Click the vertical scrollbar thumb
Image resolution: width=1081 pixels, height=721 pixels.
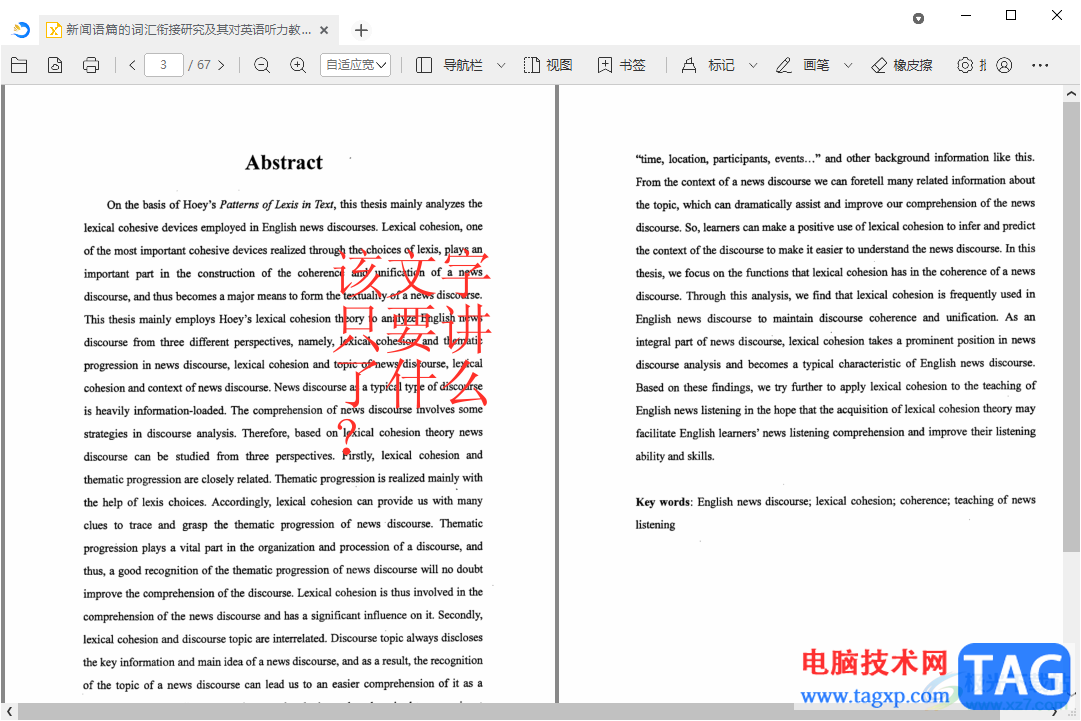tap(1071, 327)
